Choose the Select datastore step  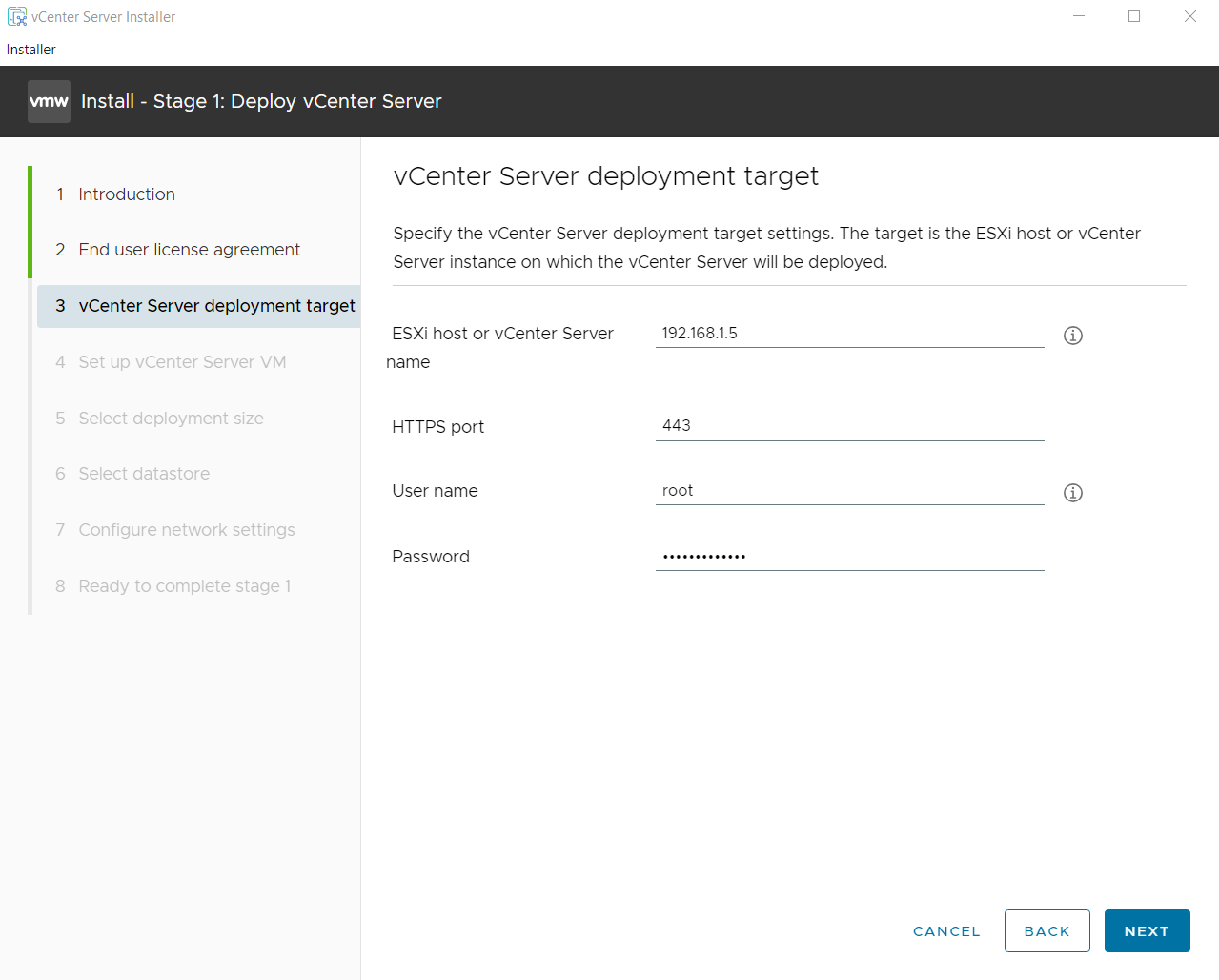[144, 474]
